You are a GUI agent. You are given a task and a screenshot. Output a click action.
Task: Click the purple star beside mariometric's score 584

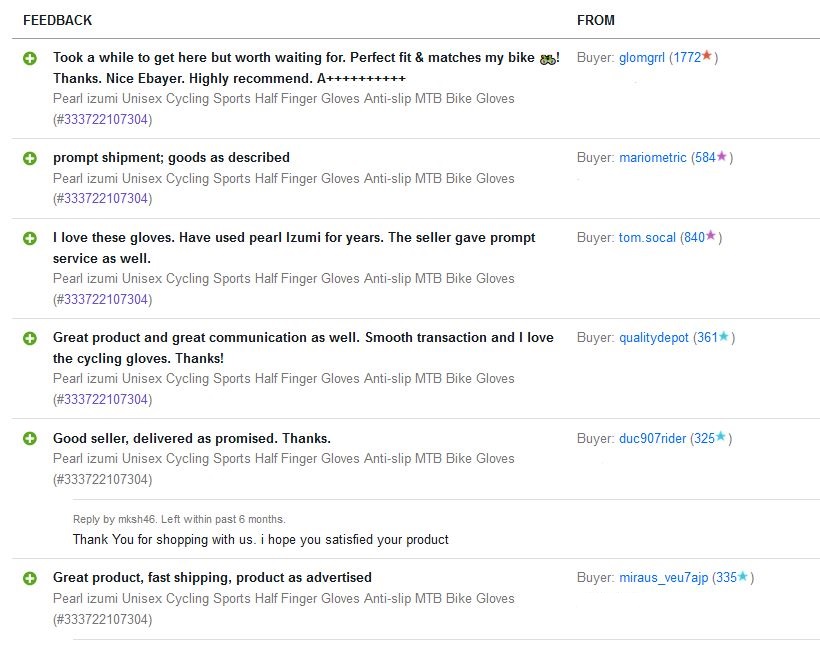722,156
